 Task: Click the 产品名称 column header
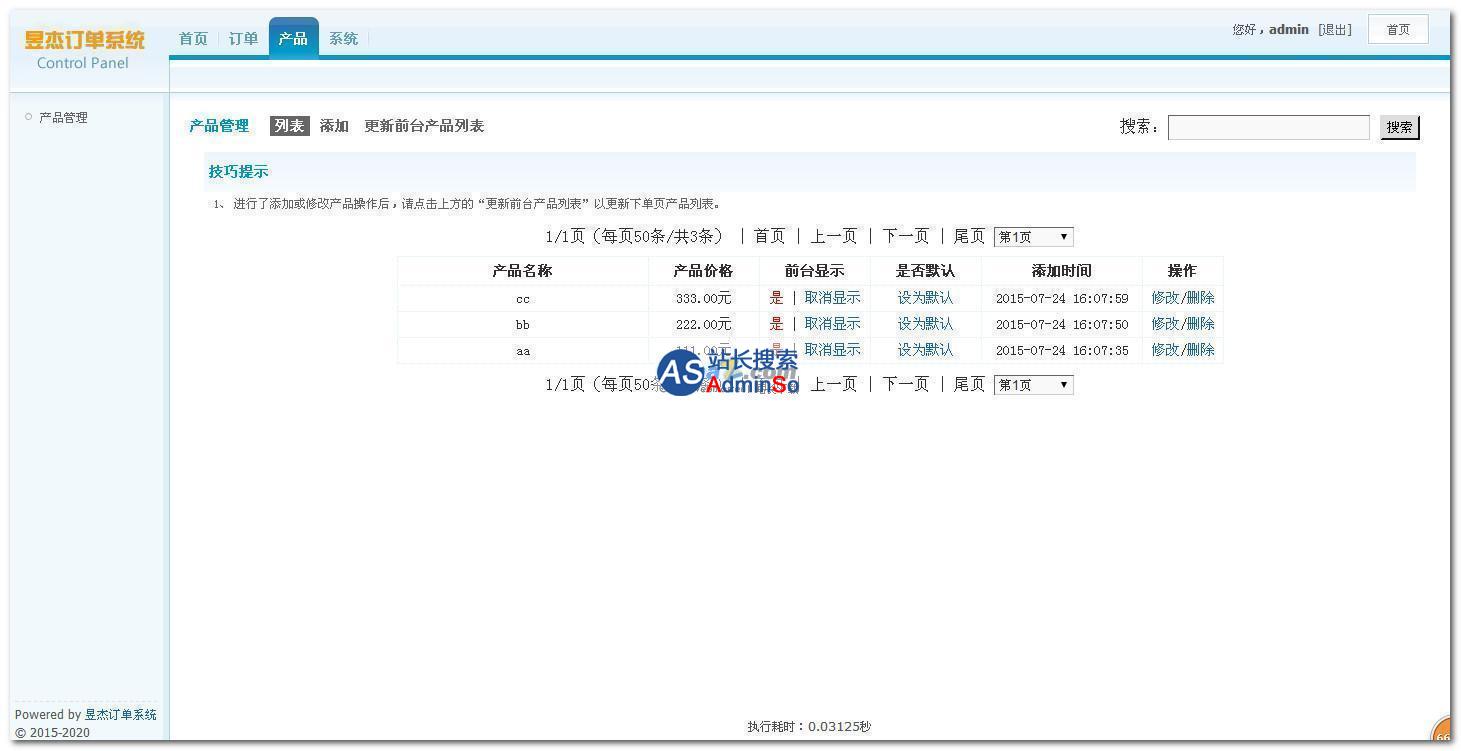click(x=522, y=271)
